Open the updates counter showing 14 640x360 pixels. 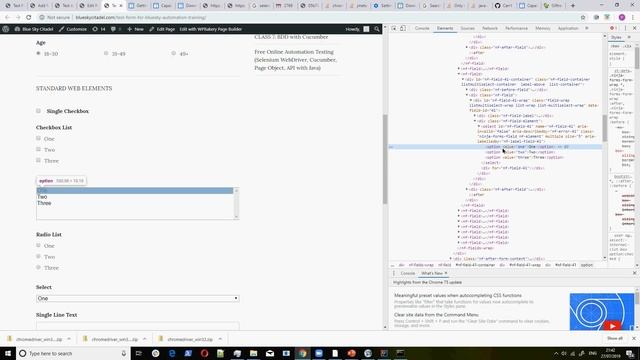point(99,29)
